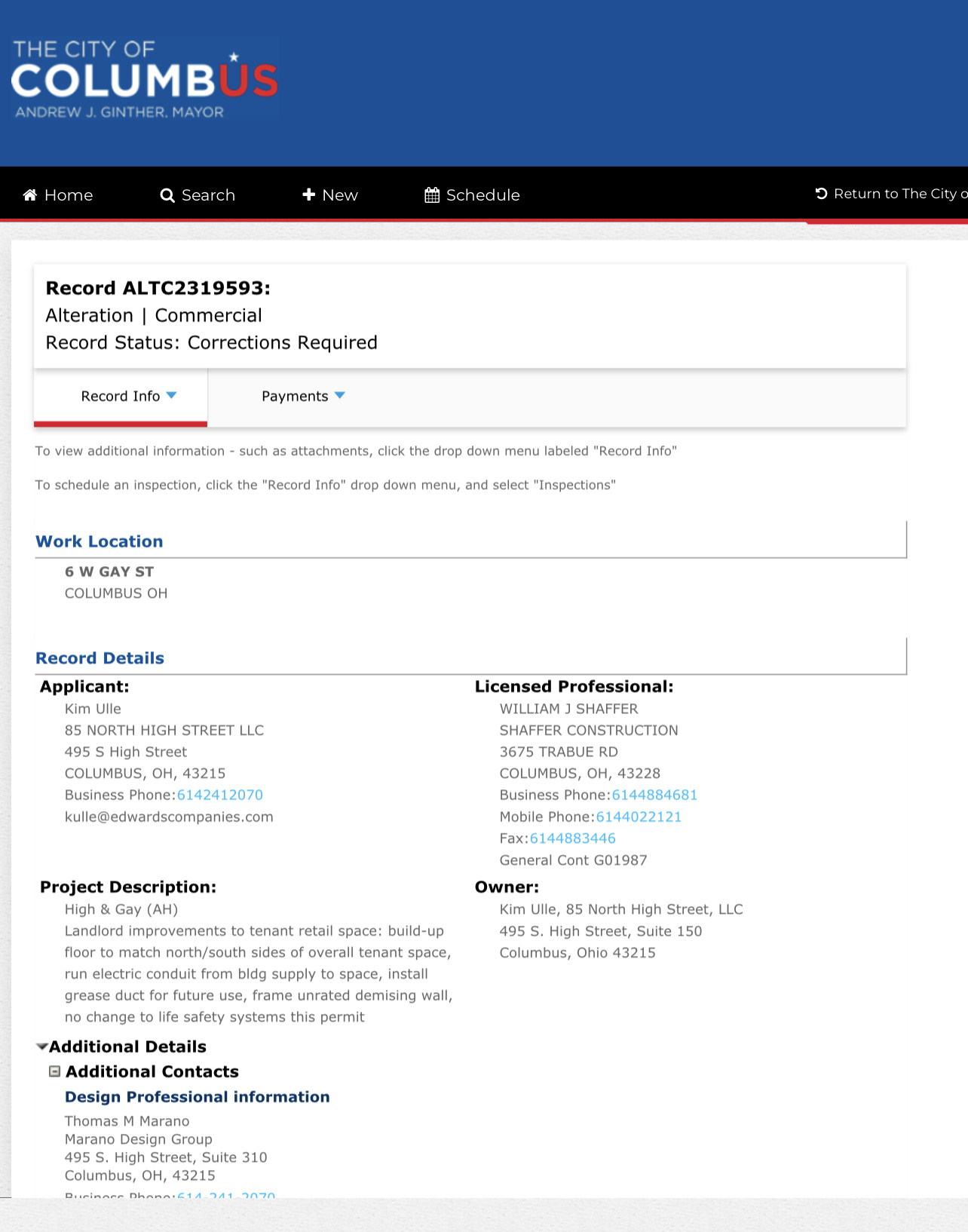This screenshot has width=968, height=1232.
Task: Click the Applicant heading
Action: pyautogui.click(x=84, y=686)
